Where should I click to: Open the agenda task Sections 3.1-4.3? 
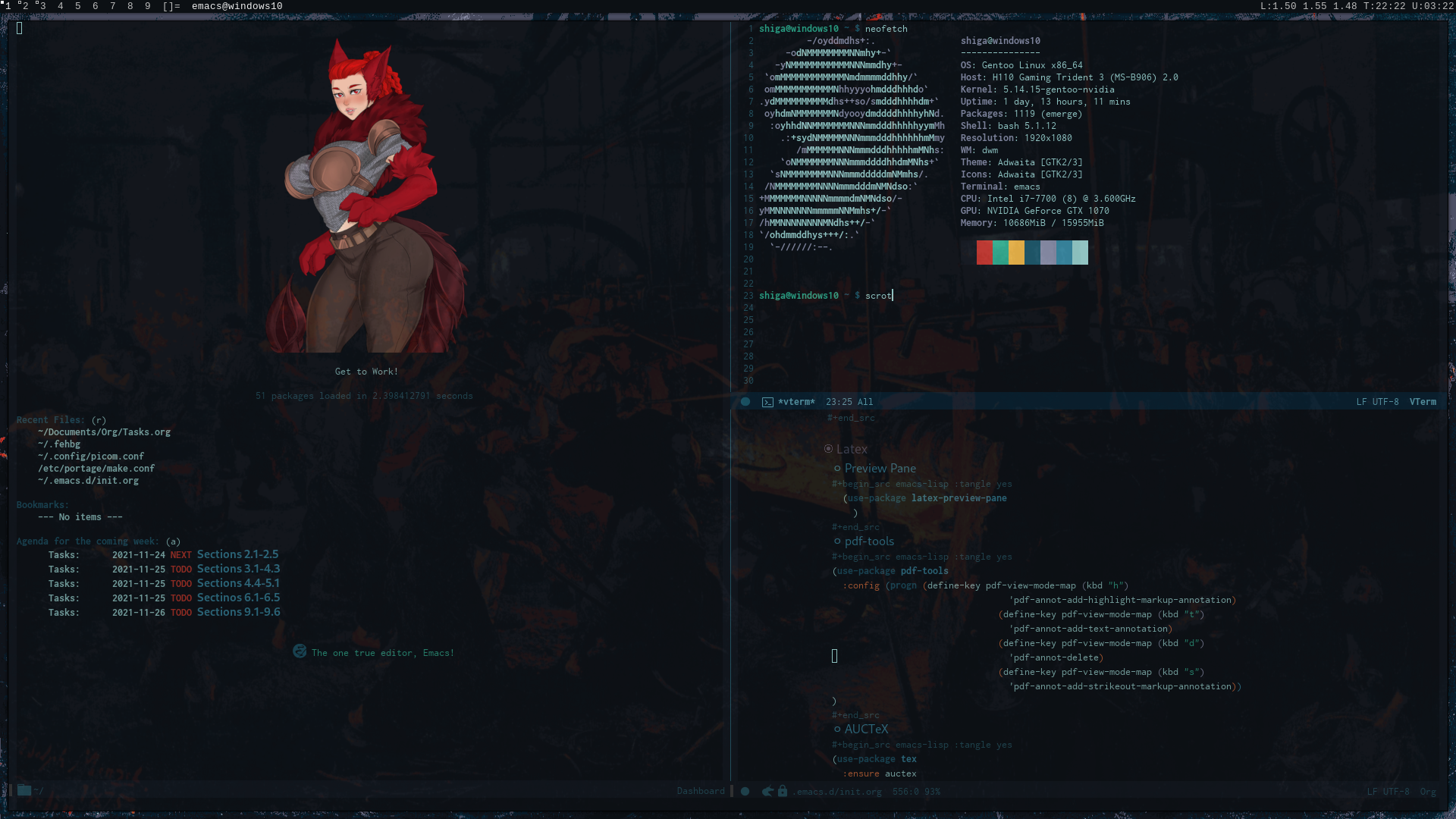[238, 569]
